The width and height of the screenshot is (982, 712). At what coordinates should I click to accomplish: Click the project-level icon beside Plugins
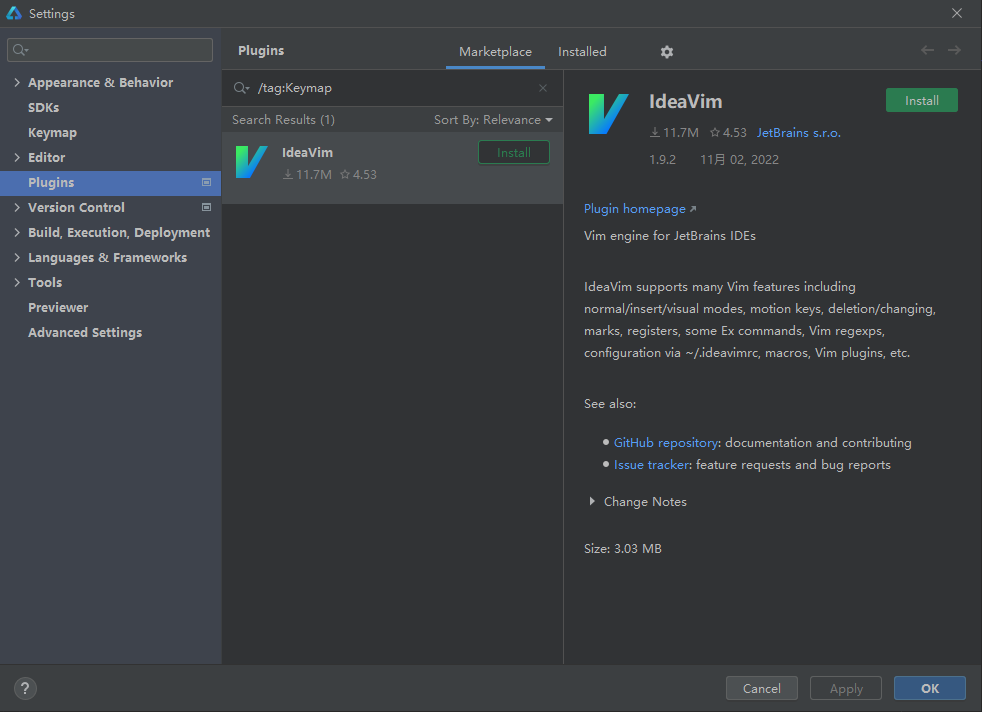pos(206,182)
